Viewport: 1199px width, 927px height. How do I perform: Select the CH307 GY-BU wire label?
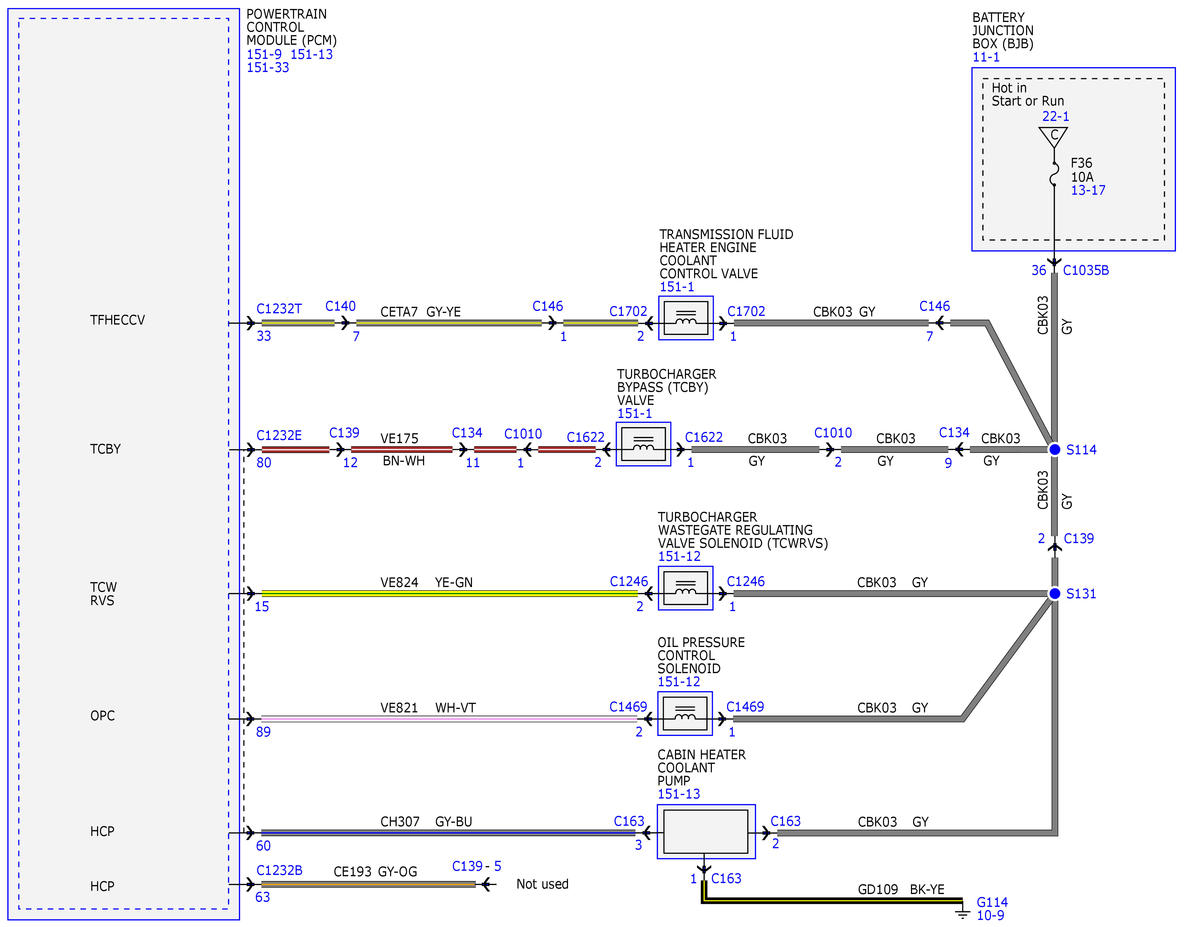coord(426,822)
